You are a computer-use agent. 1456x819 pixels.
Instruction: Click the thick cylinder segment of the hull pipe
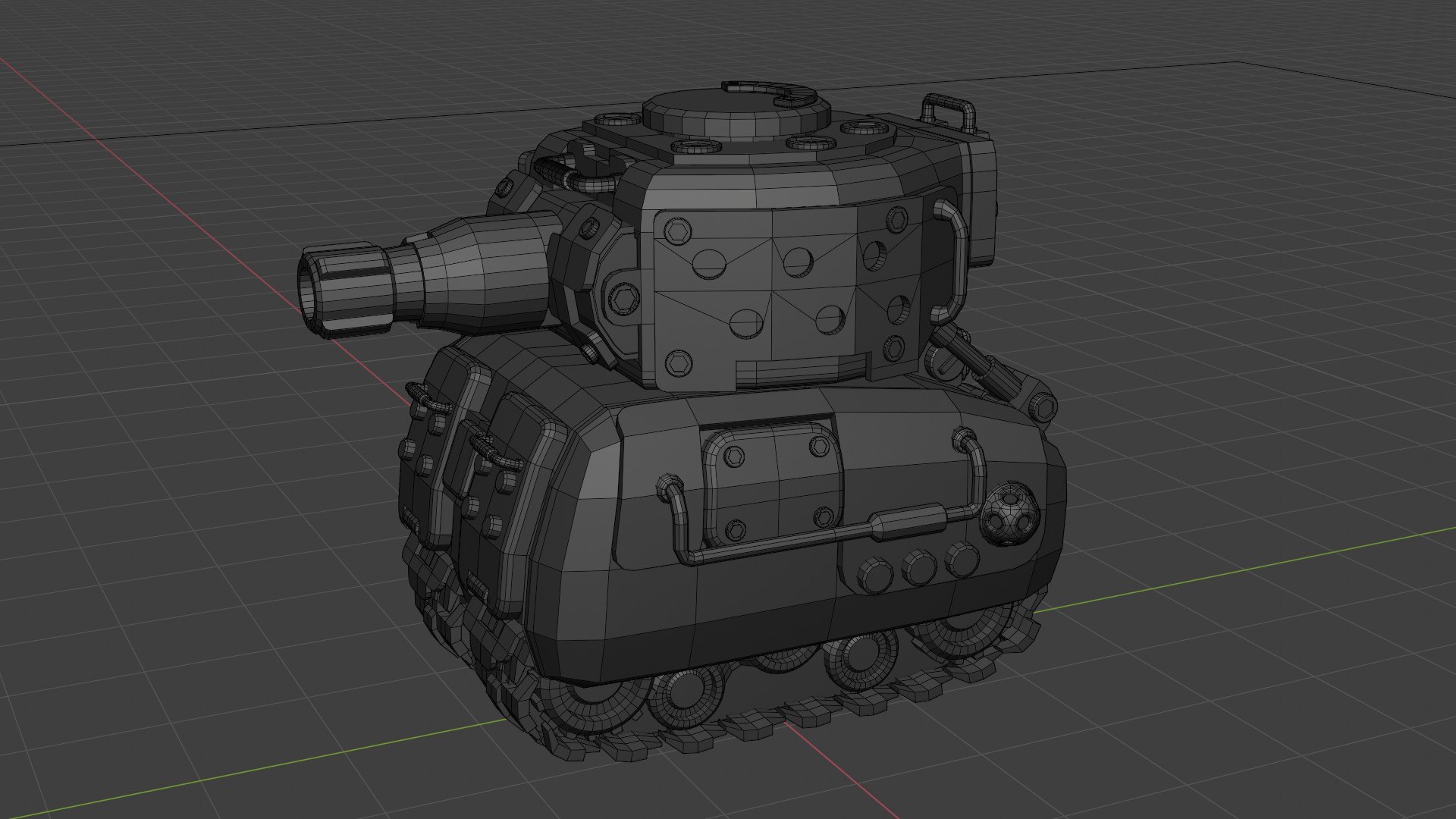tap(907, 523)
